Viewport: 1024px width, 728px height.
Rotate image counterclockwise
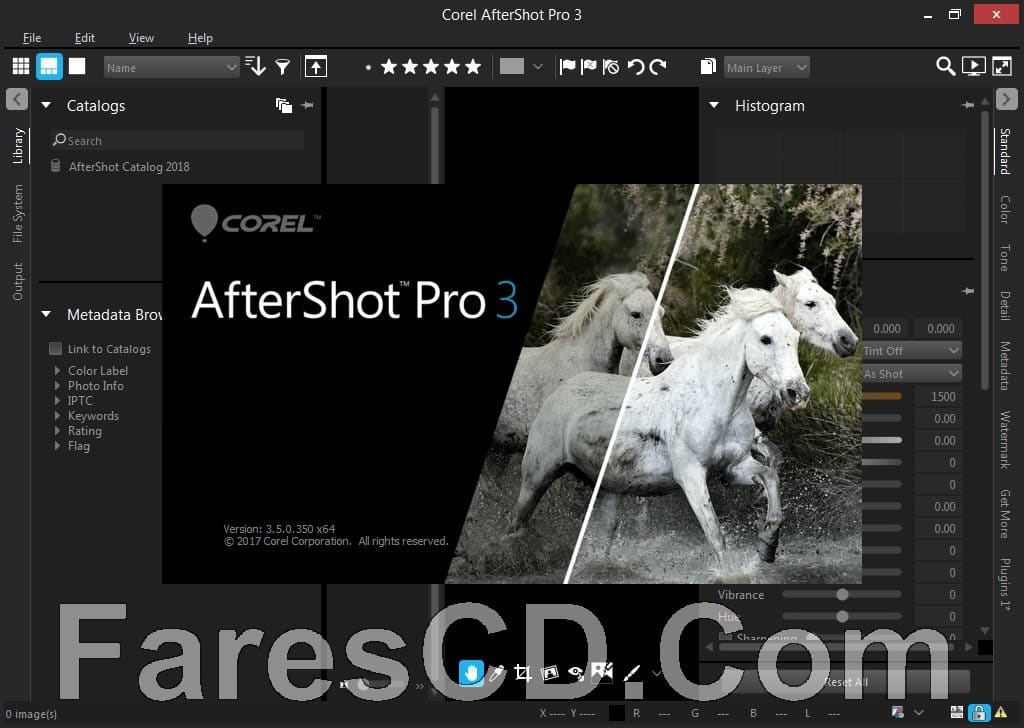tap(635, 67)
